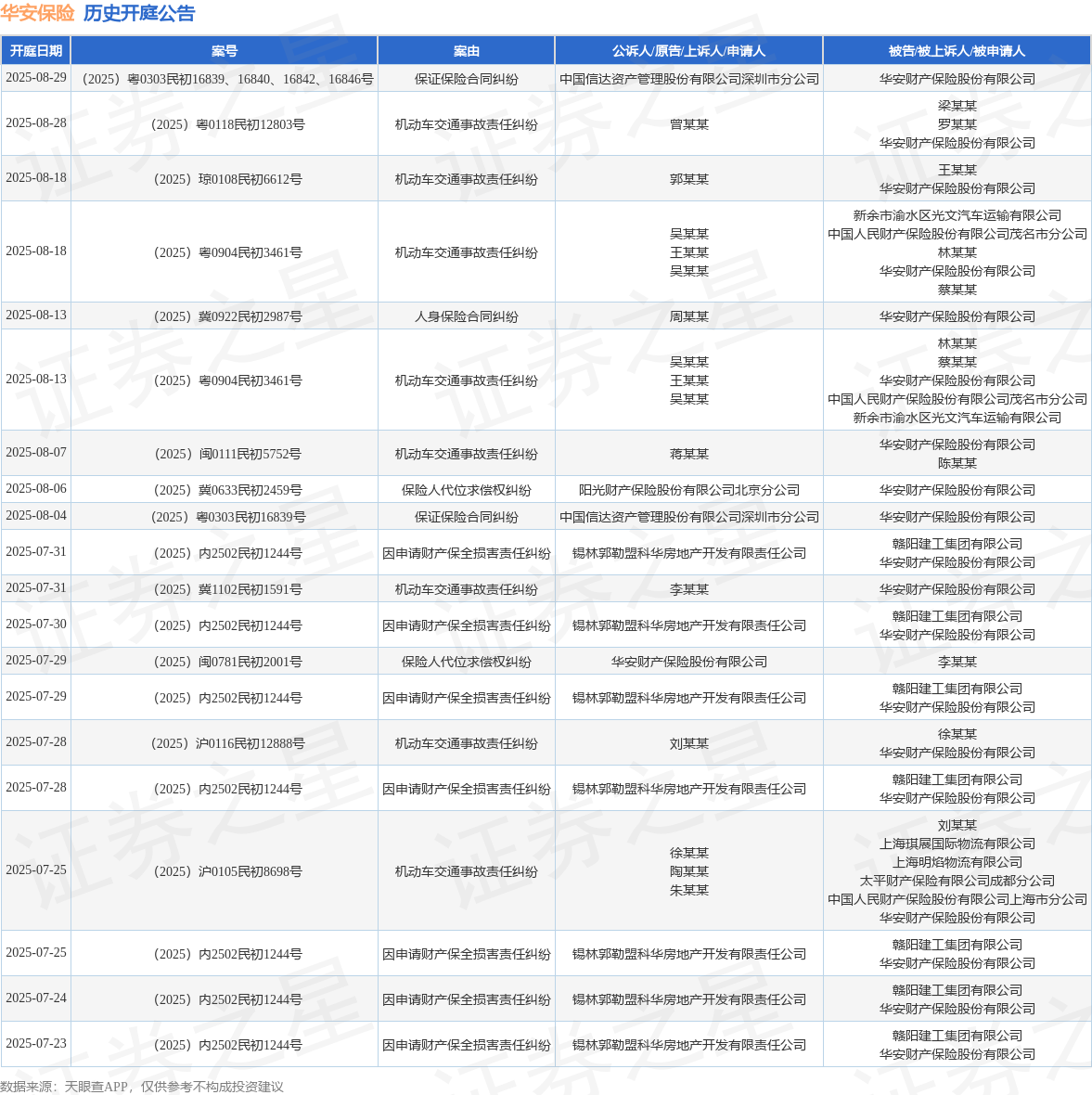This screenshot has width=1092, height=1095.
Task: Click 保证保险合同纠纷 in the 2025-08-29 row
Action: pyautogui.click(x=467, y=80)
